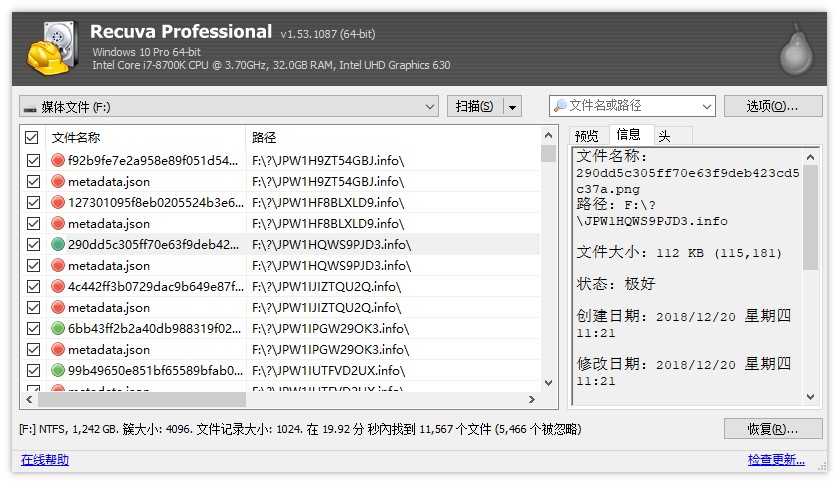Click the file list horizontal scrollbar thumb
This screenshot has width=839, height=484.
(x=142, y=399)
